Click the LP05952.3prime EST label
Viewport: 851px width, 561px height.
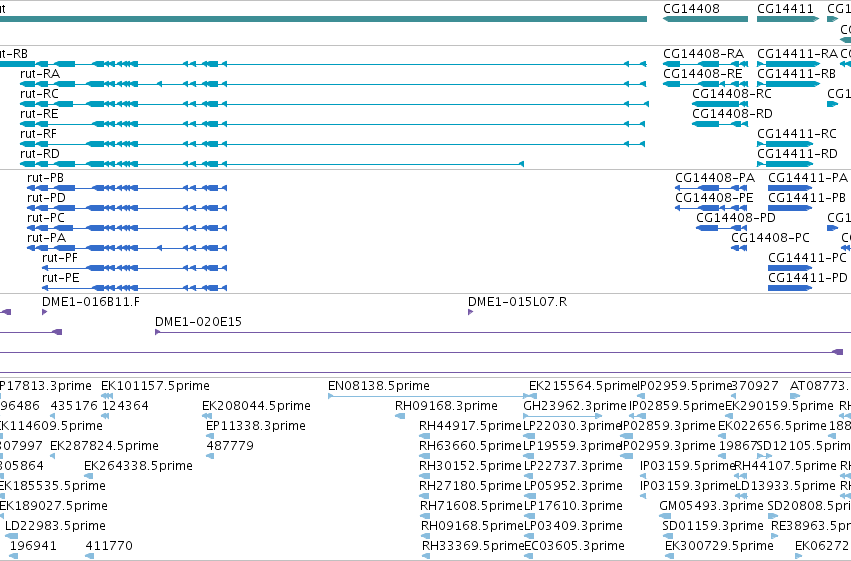pos(573,487)
